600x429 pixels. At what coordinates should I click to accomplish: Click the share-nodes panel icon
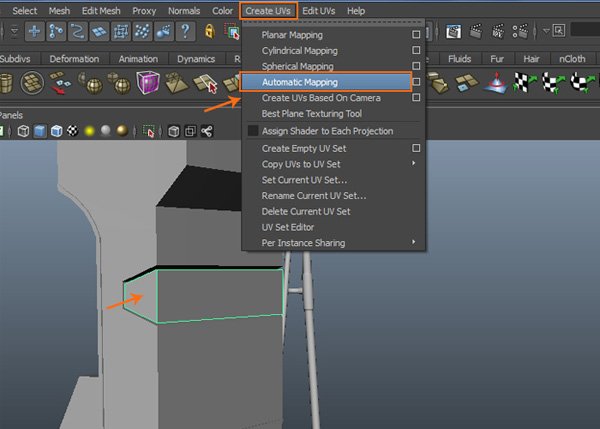click(207, 131)
